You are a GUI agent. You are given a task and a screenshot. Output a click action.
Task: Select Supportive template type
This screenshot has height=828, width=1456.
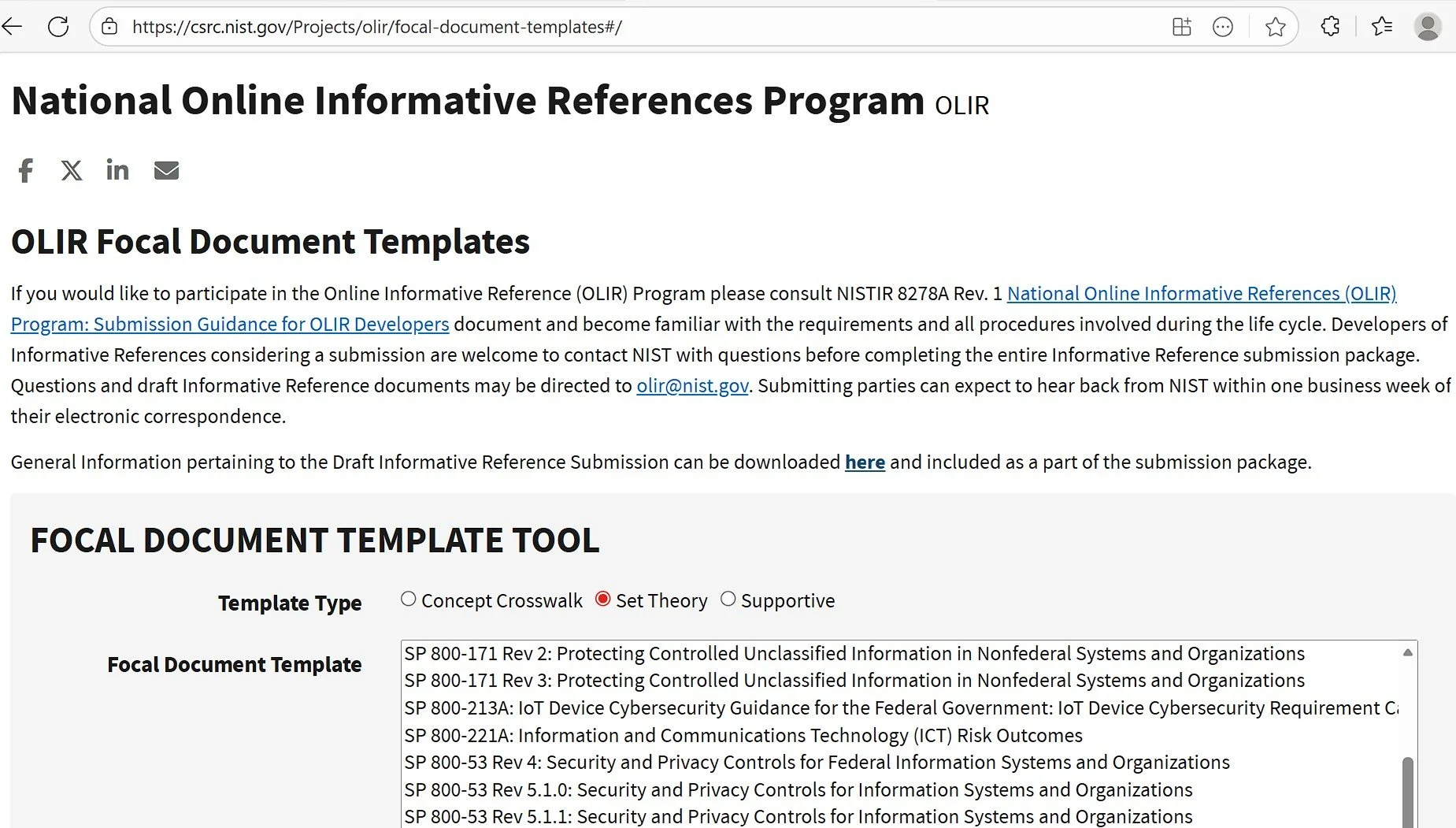(x=728, y=600)
